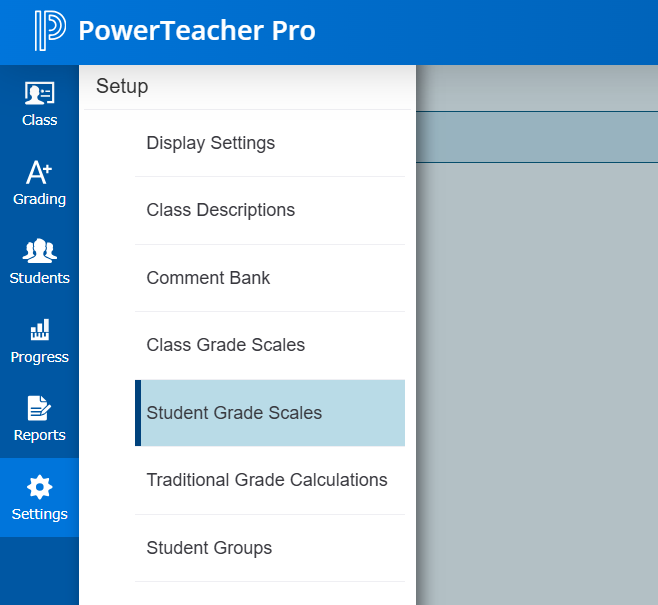Open the Reports document icon

point(39,408)
